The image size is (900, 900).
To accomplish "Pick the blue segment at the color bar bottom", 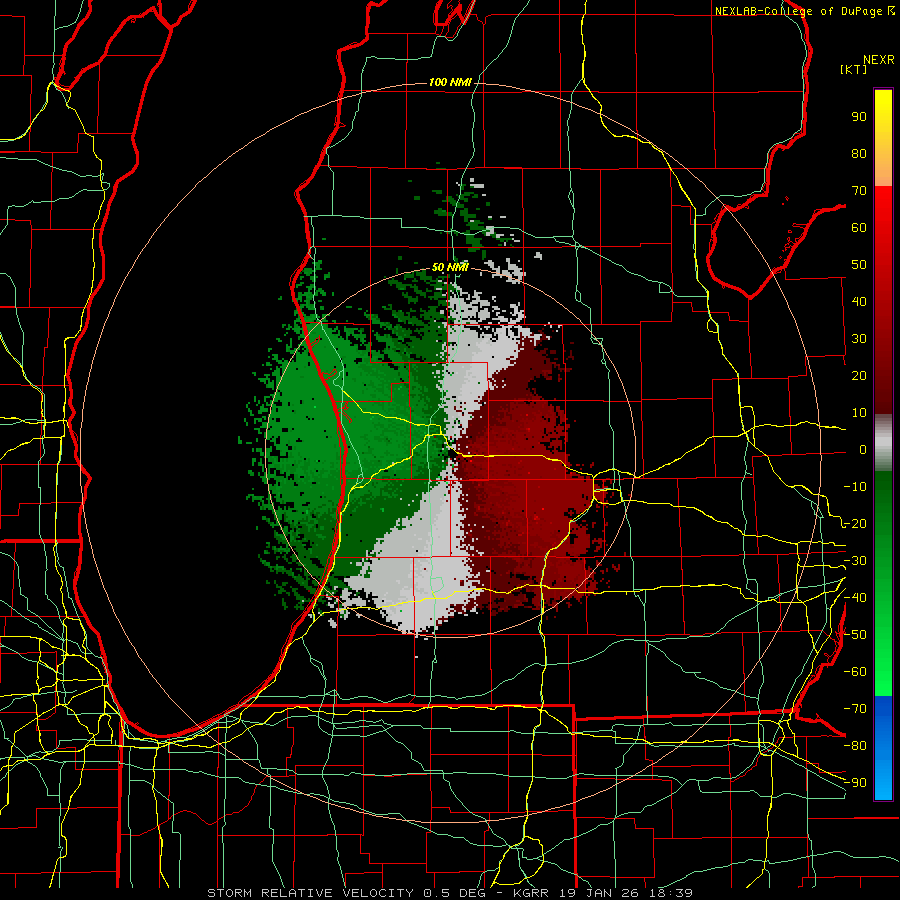I will pos(883,748).
